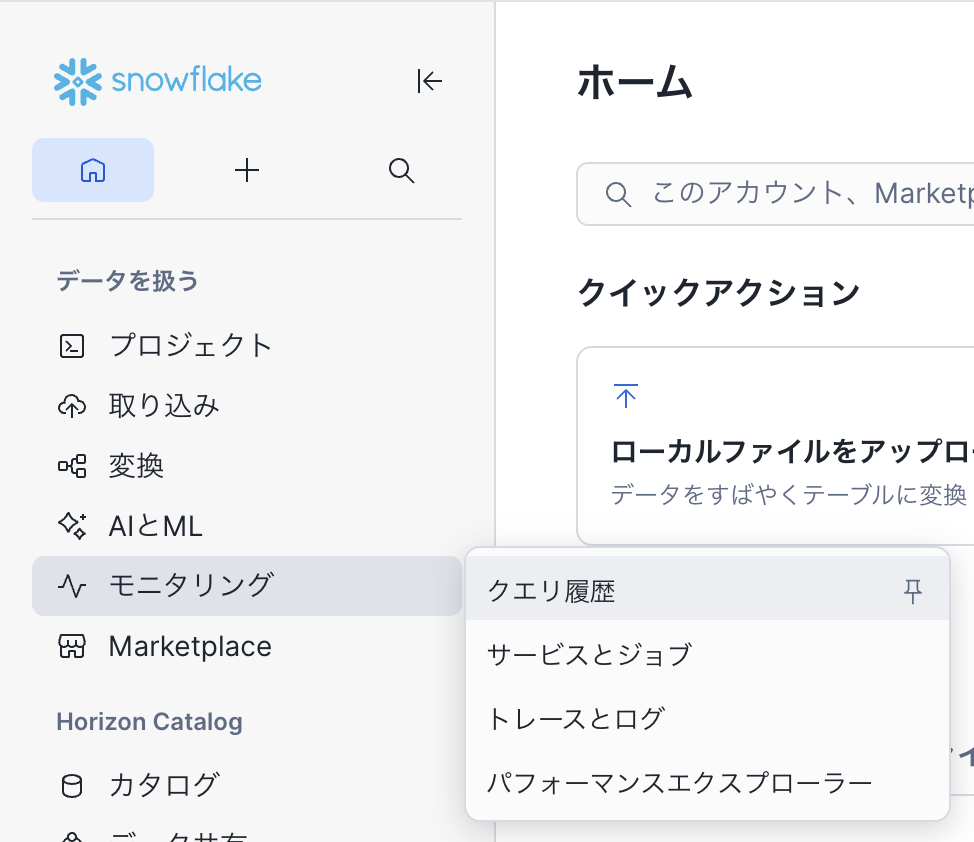Click the Marketplace storefront icon
Viewport: 974px width, 842px height.
72,646
